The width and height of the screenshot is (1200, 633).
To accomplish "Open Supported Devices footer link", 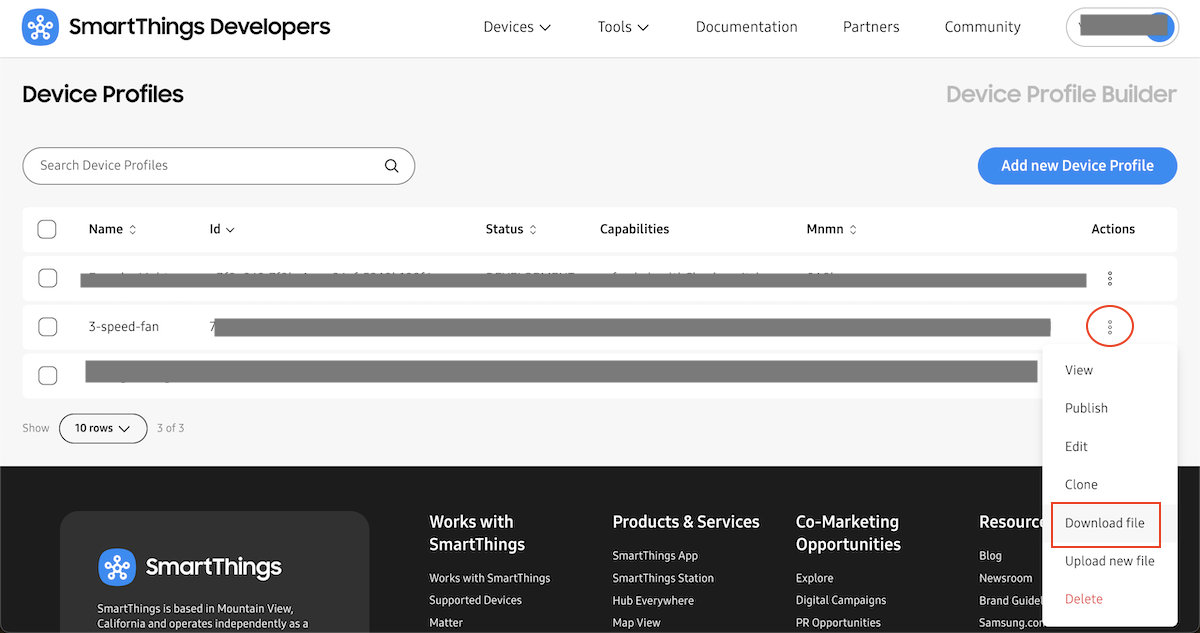I will pos(475,600).
